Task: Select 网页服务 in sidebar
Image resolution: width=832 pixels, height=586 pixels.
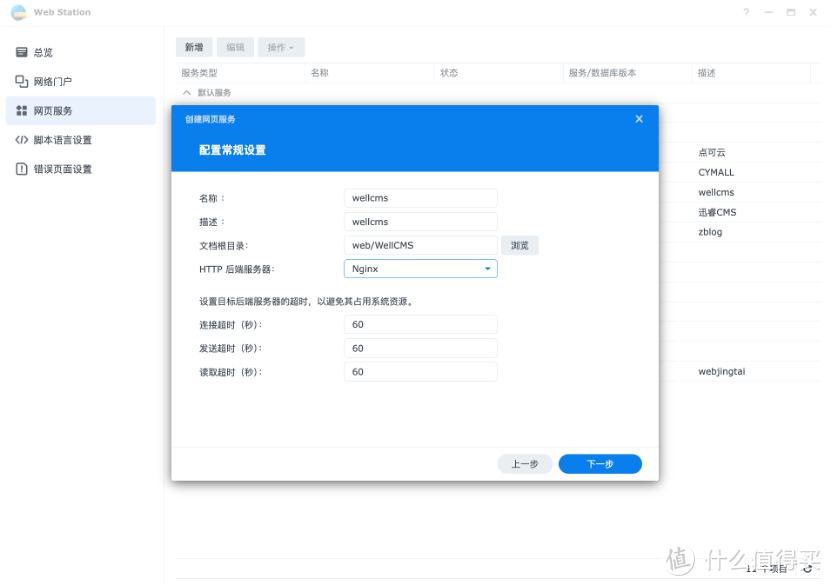Action: [81, 110]
